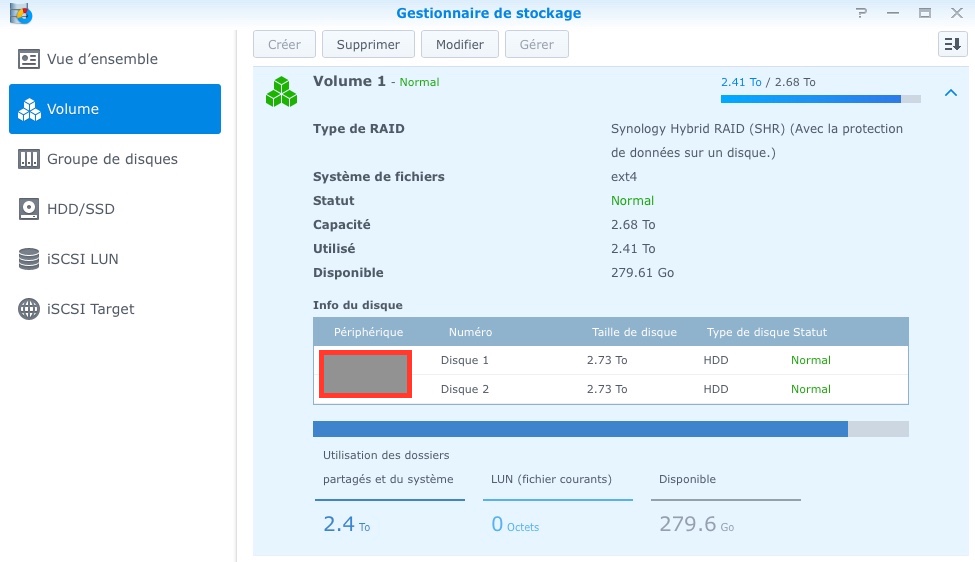Click the Volume 1 usage progress bar
Viewport: 975px width, 562px height.
pyautogui.click(x=820, y=99)
